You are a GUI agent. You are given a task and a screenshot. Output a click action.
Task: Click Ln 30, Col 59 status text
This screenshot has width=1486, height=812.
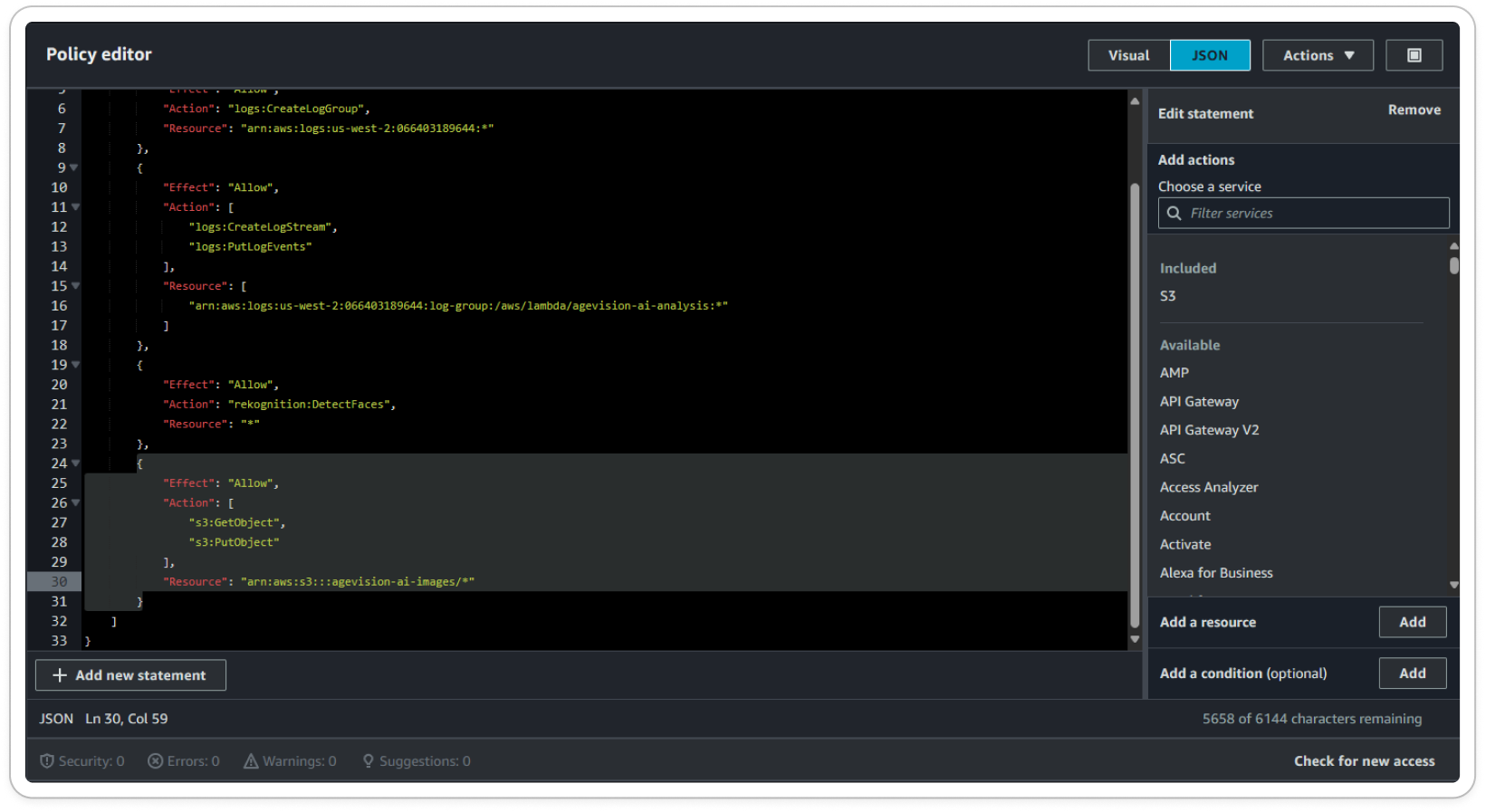point(127,719)
